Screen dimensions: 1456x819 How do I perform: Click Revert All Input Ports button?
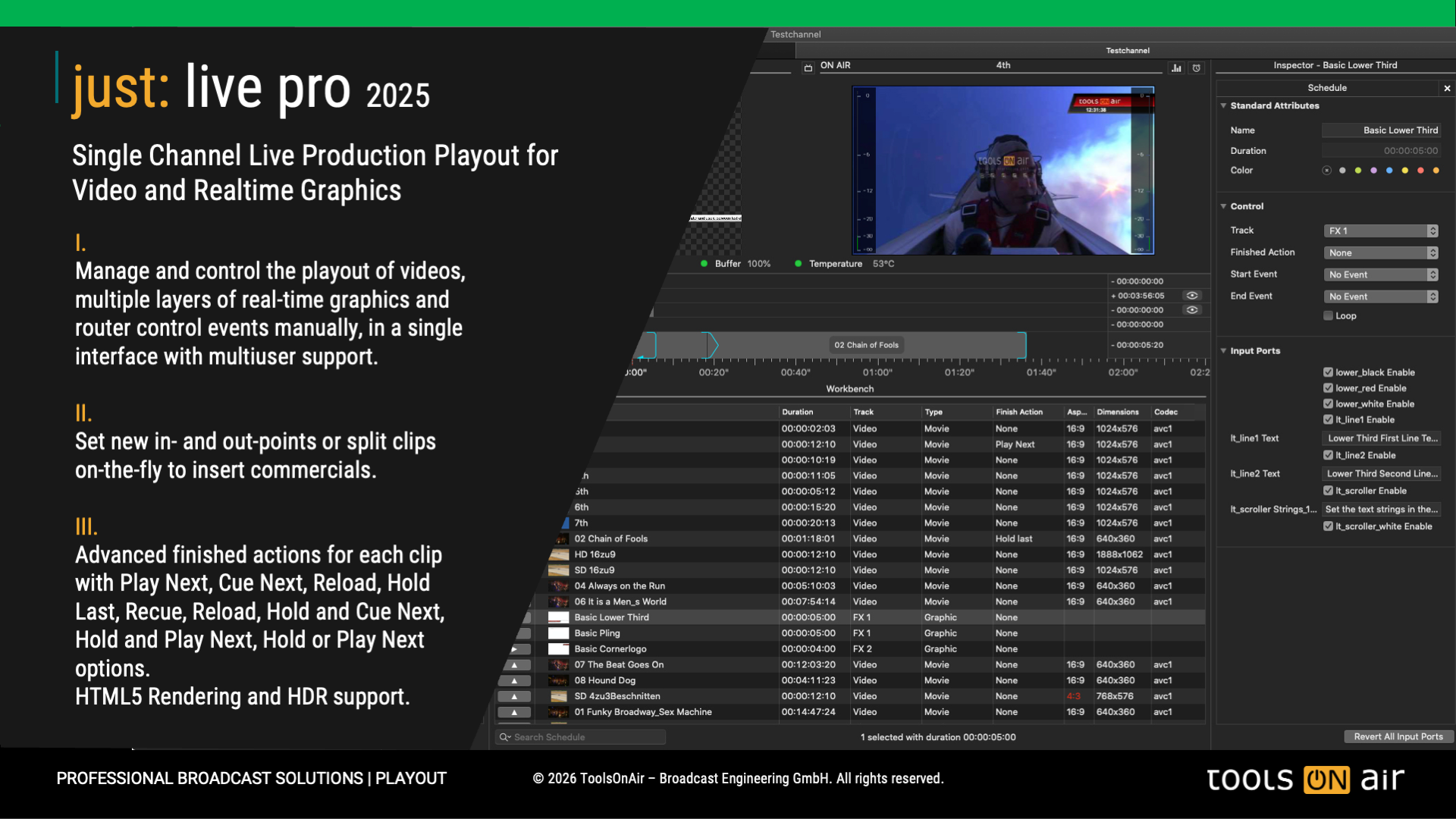(x=1398, y=737)
